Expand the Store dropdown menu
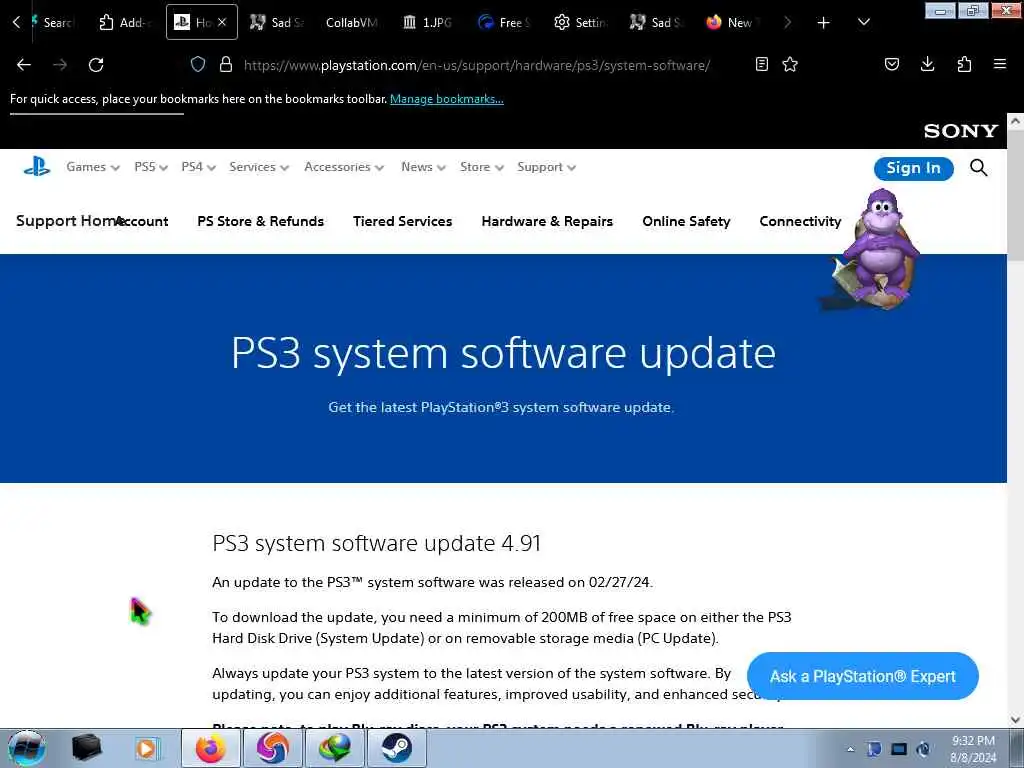 (x=481, y=167)
